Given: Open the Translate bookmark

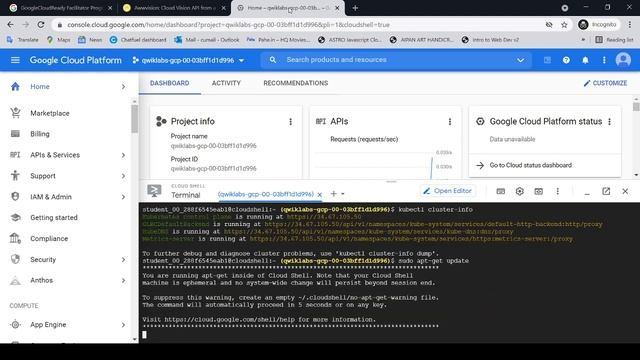Looking at the screenshot, I should pos(23,40).
